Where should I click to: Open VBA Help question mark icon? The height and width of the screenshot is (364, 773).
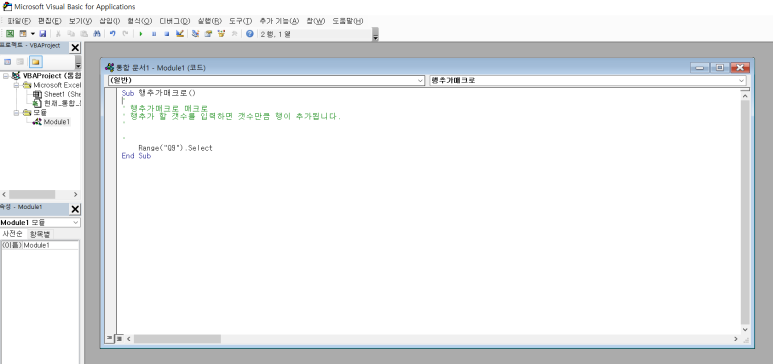(250, 34)
